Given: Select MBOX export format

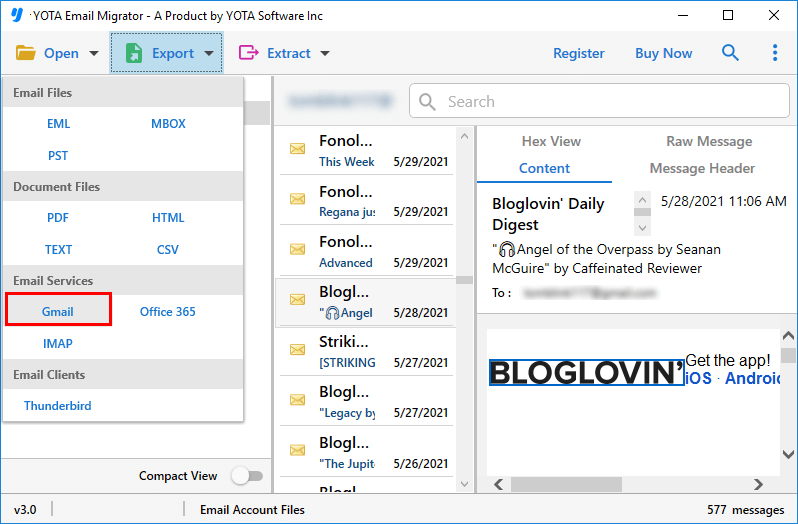Looking at the screenshot, I should coord(168,124).
